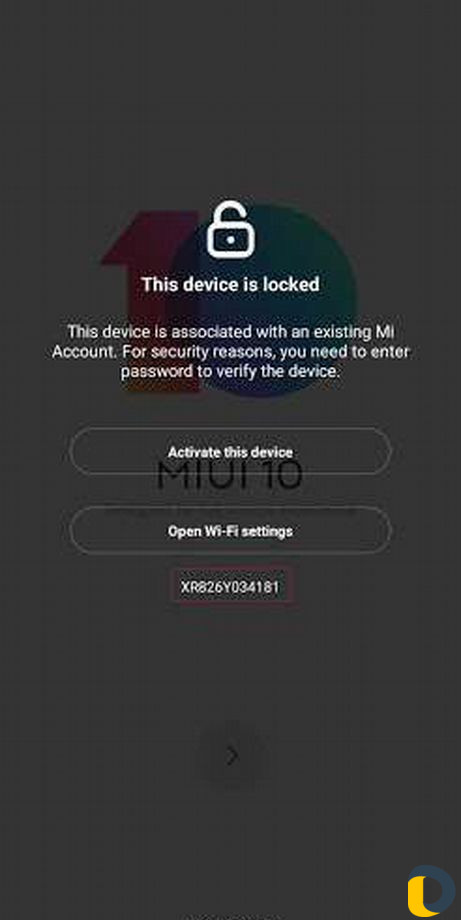Select the device ID XR826Y034181

point(230,587)
